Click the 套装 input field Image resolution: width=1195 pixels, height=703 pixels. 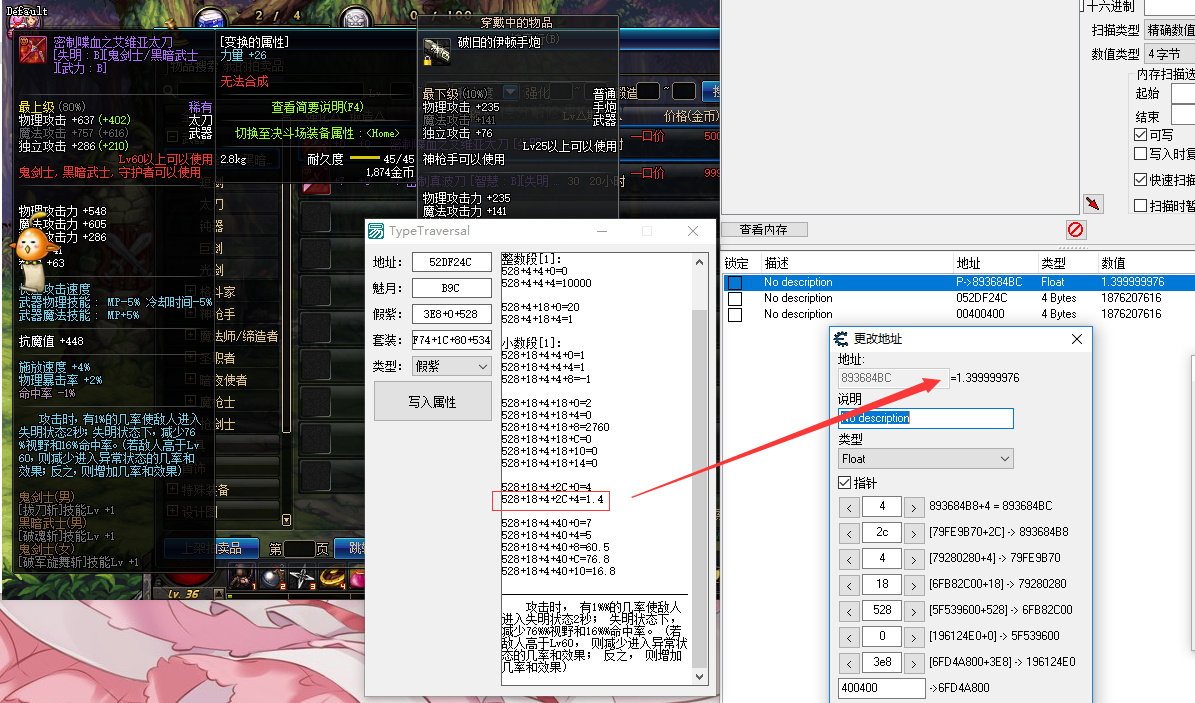(x=452, y=340)
